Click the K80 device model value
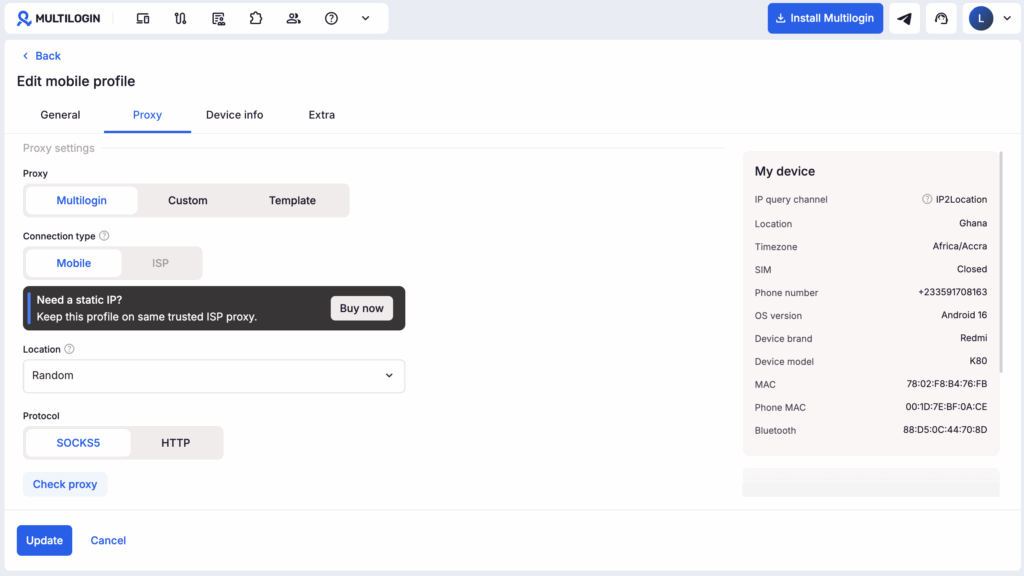Screen dimensions: 1024x576 (x=978, y=360)
